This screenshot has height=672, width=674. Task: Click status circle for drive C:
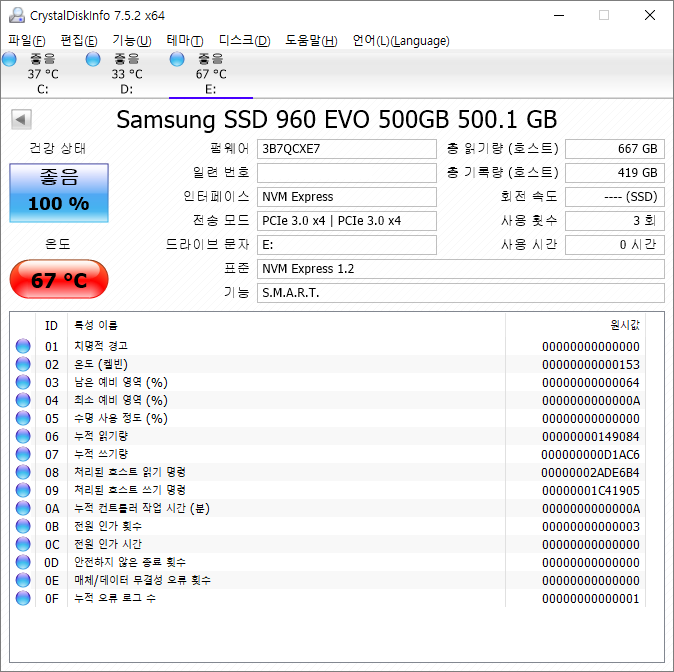[x=9, y=59]
